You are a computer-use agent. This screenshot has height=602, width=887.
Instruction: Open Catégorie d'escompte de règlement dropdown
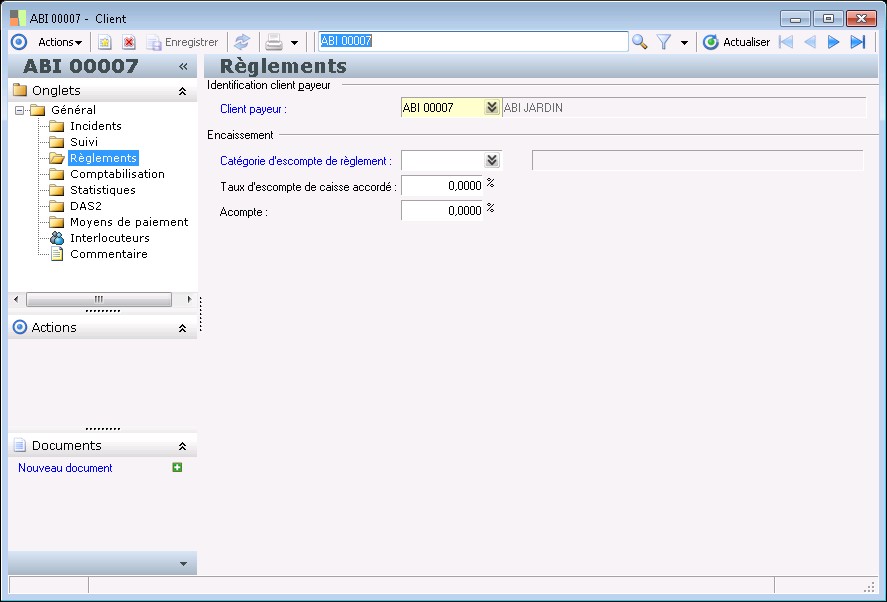pyautogui.click(x=492, y=160)
